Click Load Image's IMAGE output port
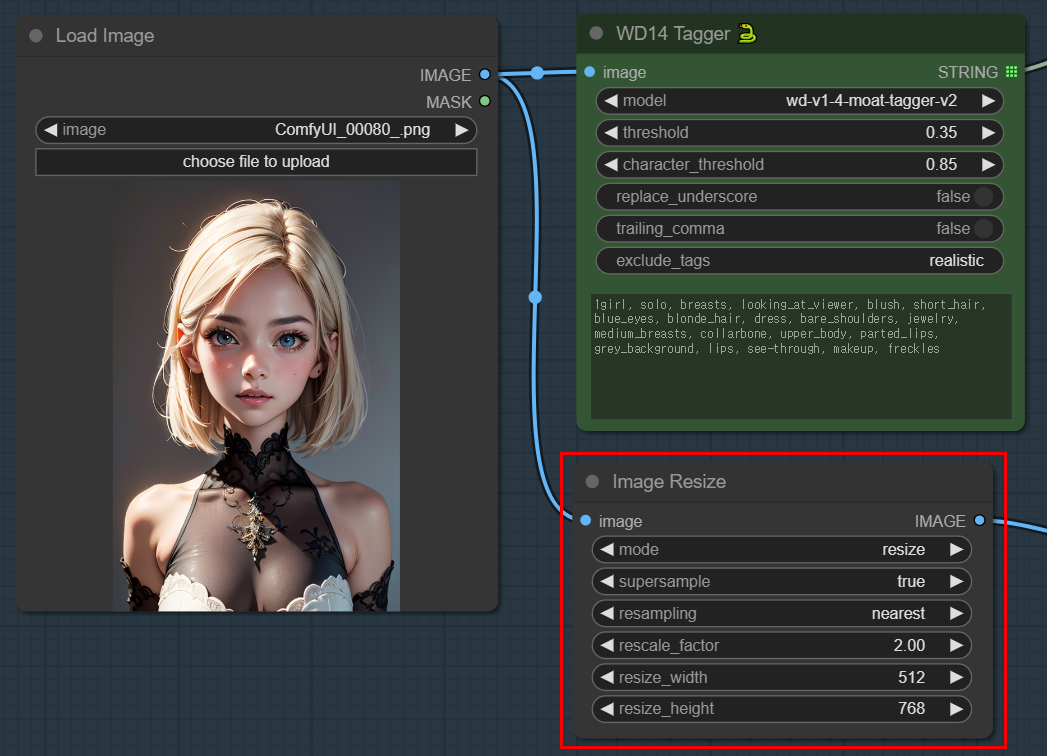Image resolution: width=1047 pixels, height=756 pixels. (485, 74)
